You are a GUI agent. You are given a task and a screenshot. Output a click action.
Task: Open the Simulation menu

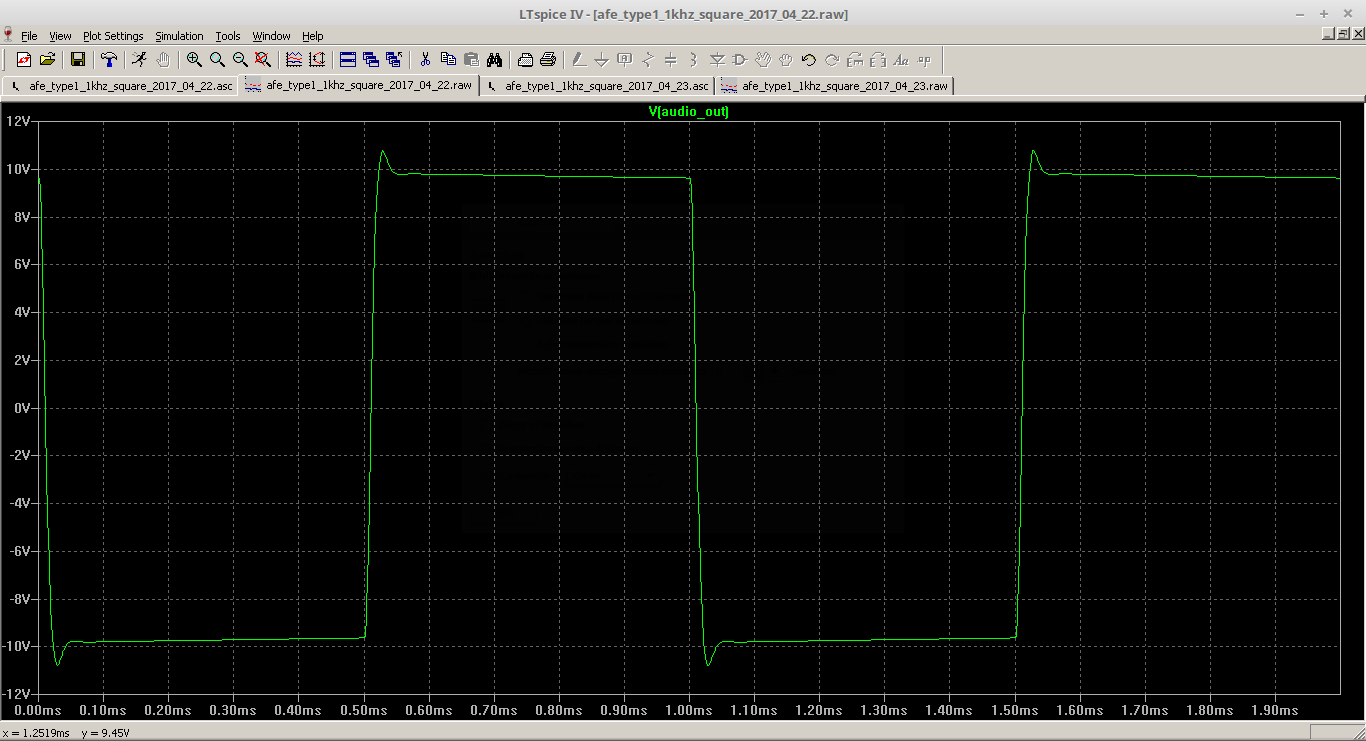pos(179,36)
